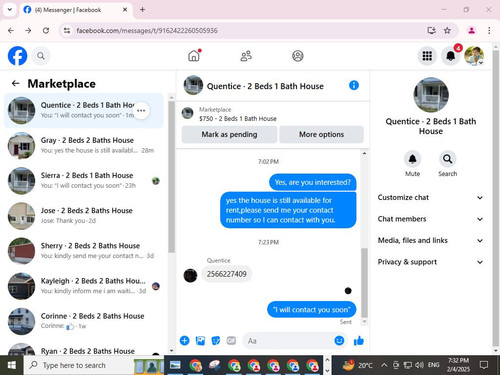Click Mark as pending button
This screenshot has height=375, width=500.
(229, 134)
